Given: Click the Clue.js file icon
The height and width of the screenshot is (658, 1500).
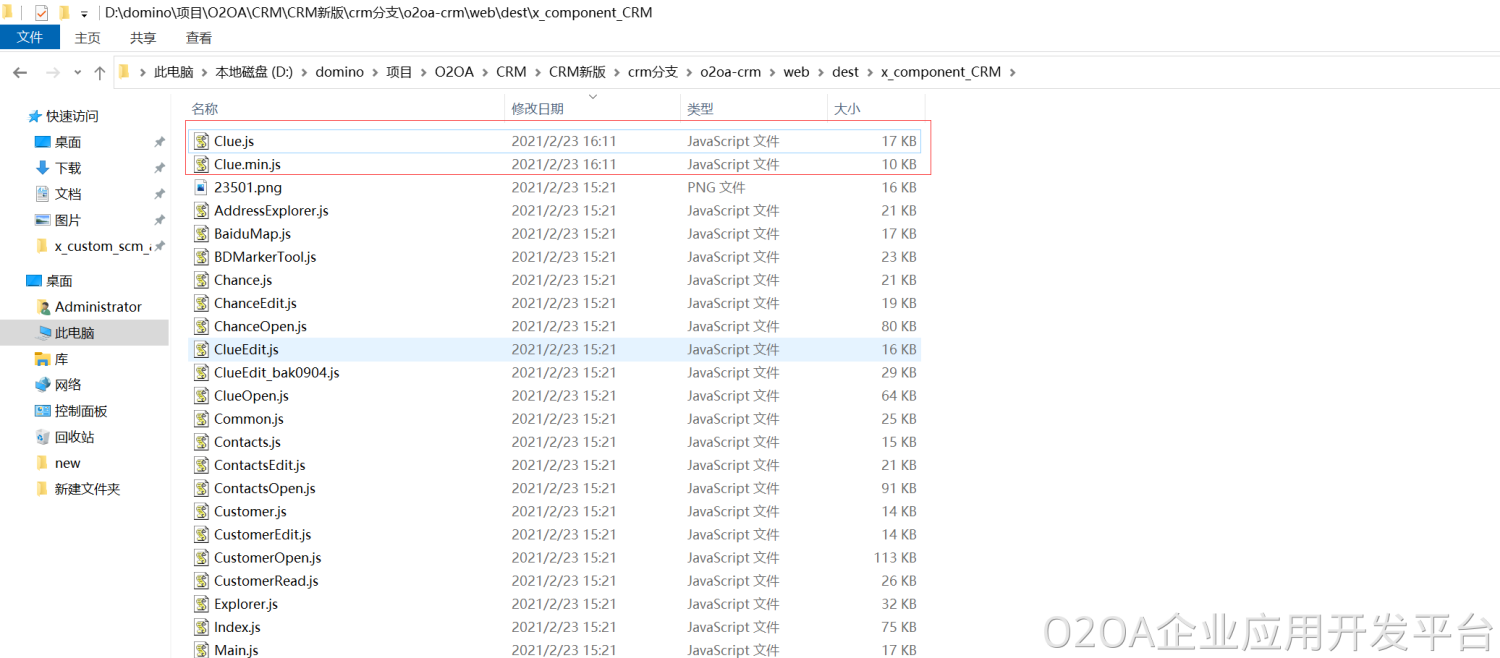Looking at the screenshot, I should coord(201,141).
